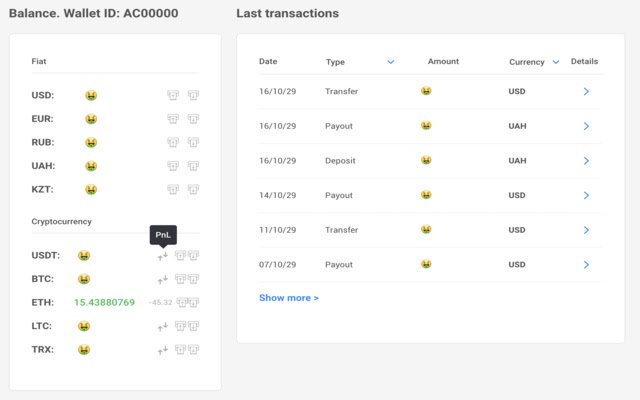Expand details of 07/10/29 Payout transaction
Screen dimensions: 640x400
click(x=586, y=265)
